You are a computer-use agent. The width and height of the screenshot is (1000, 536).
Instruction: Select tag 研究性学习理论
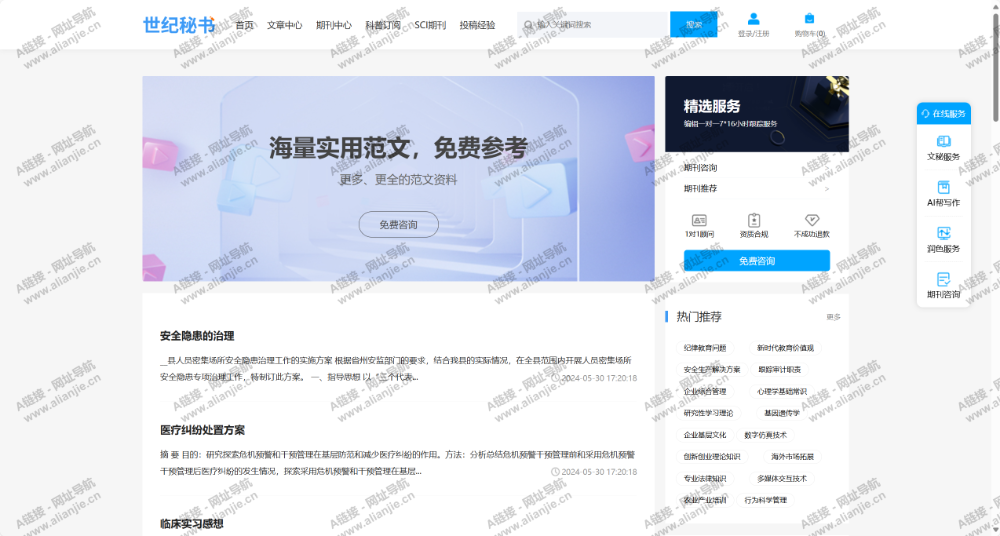[708, 413]
